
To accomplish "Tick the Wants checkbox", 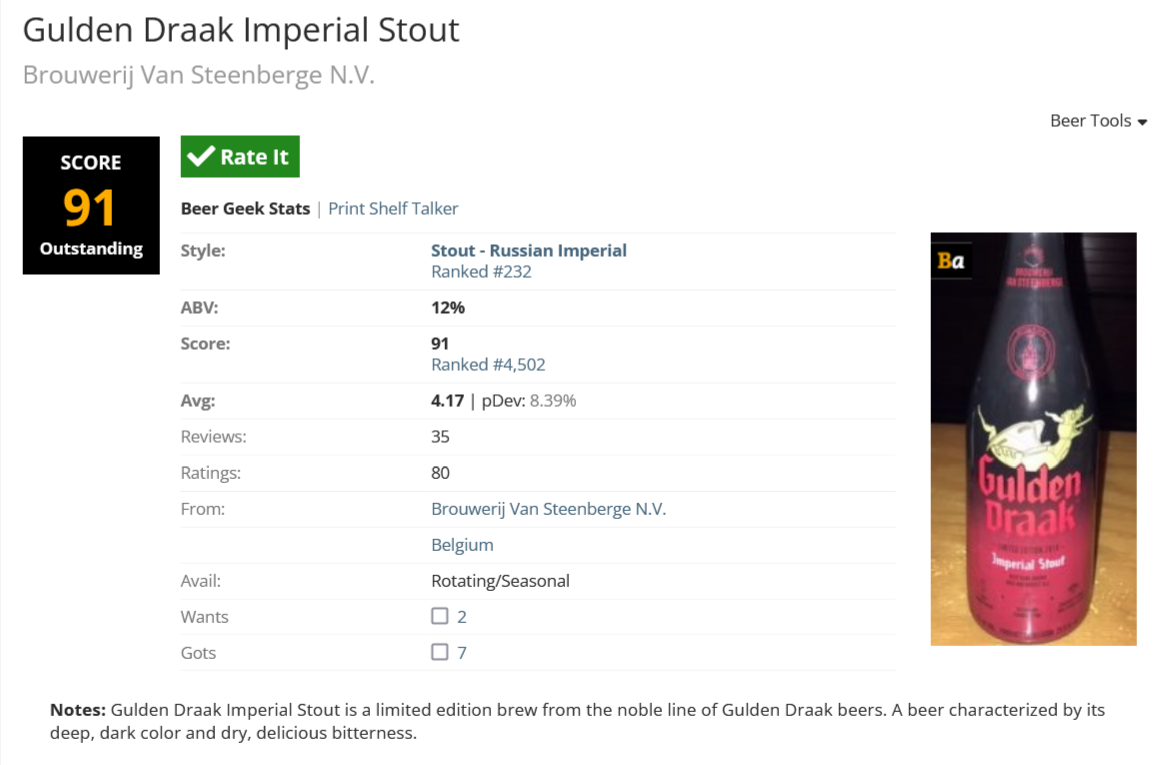I will click(440, 616).
